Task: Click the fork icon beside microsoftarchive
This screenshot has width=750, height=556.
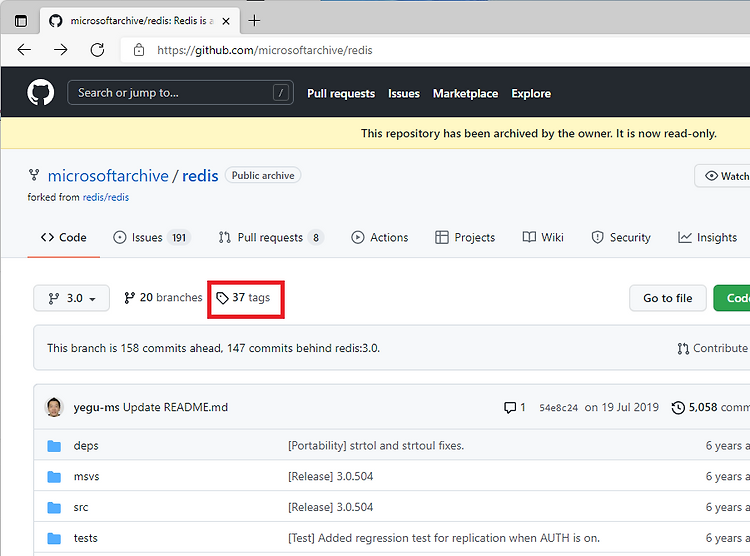Action: tap(34, 175)
